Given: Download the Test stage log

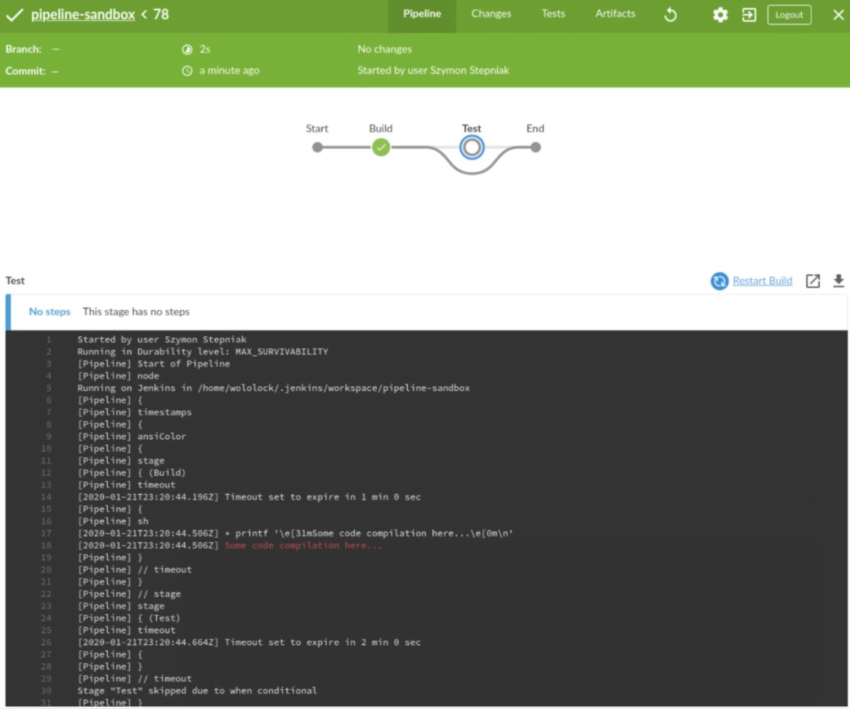Looking at the screenshot, I should pyautogui.click(x=838, y=281).
